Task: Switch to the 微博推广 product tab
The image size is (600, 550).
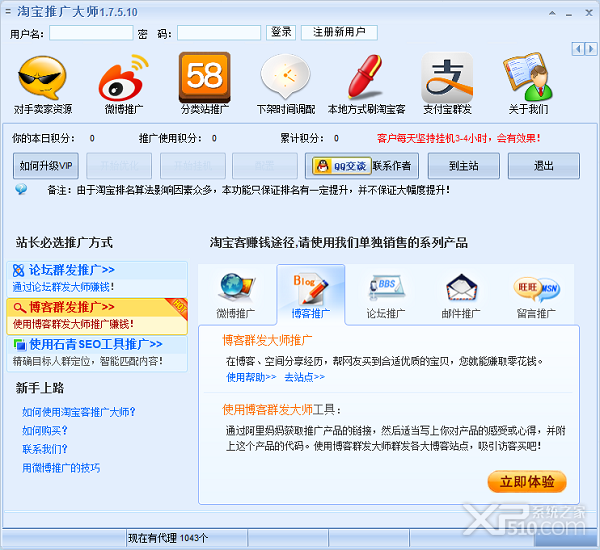Action: click(236, 296)
